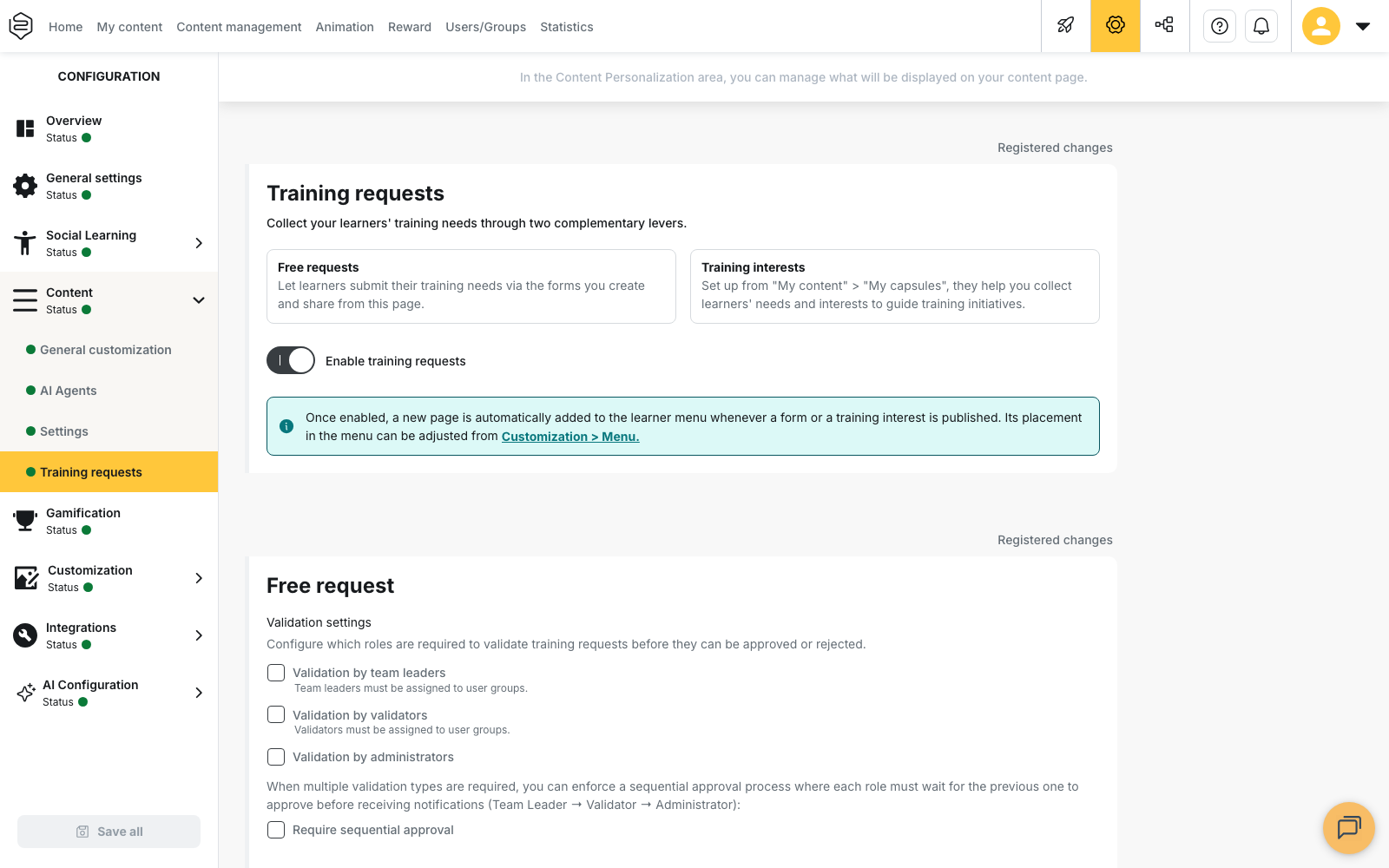Image resolution: width=1389 pixels, height=868 pixels.
Task: Select the Training requests sidebar item
Action: tap(109, 472)
